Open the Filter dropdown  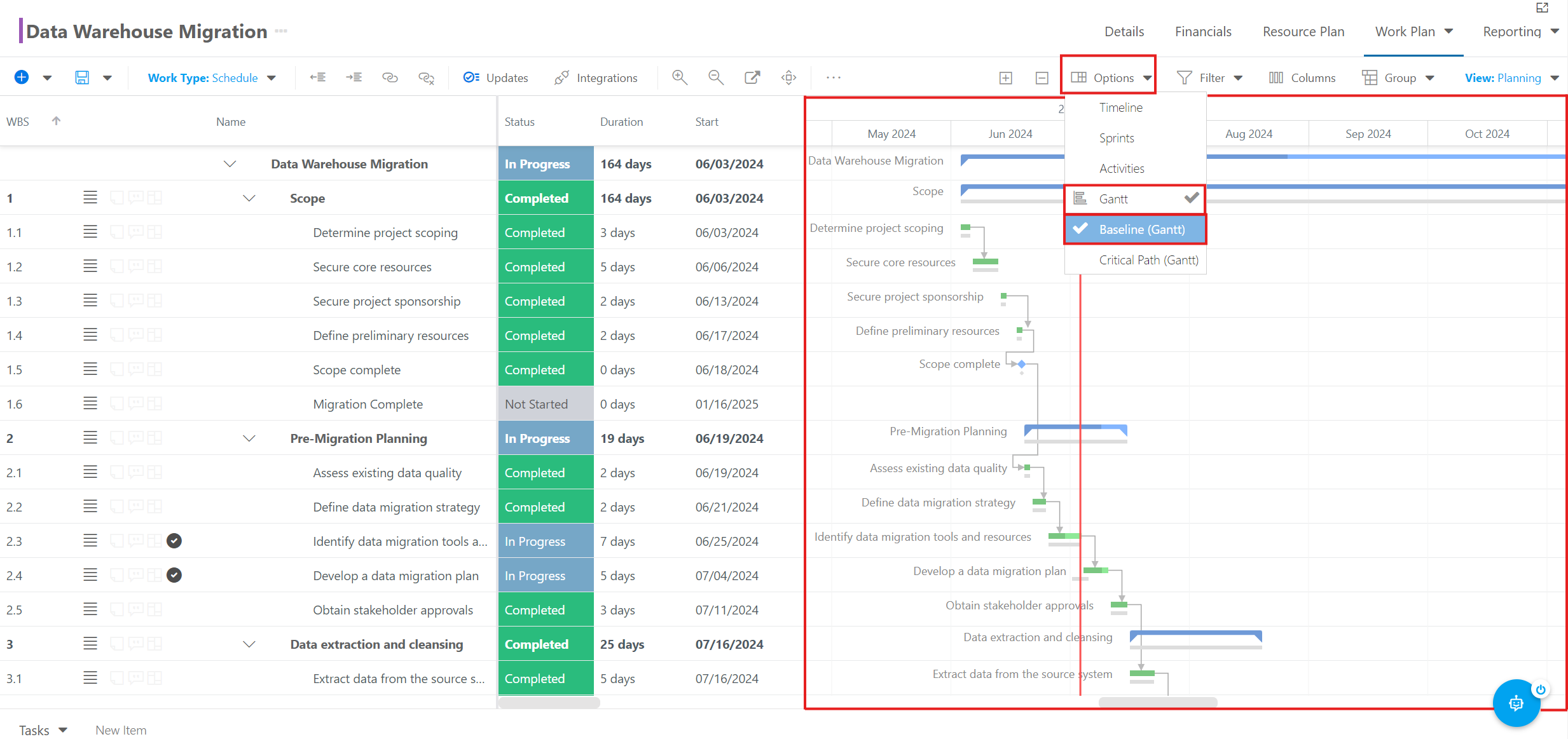click(x=1210, y=78)
